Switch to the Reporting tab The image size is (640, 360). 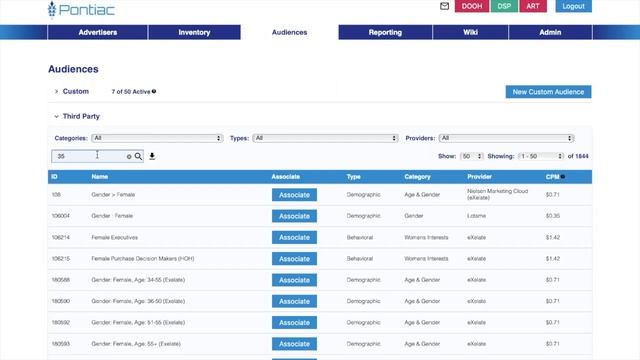[x=385, y=32]
